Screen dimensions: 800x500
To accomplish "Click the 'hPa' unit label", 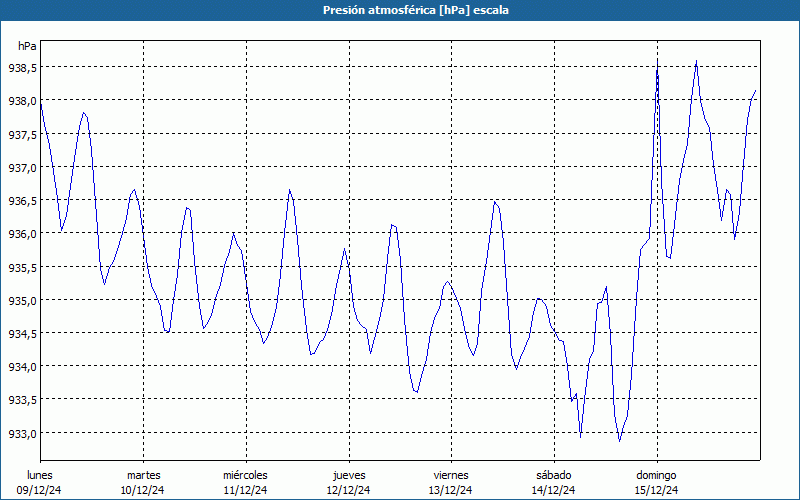I will tap(27, 46).
